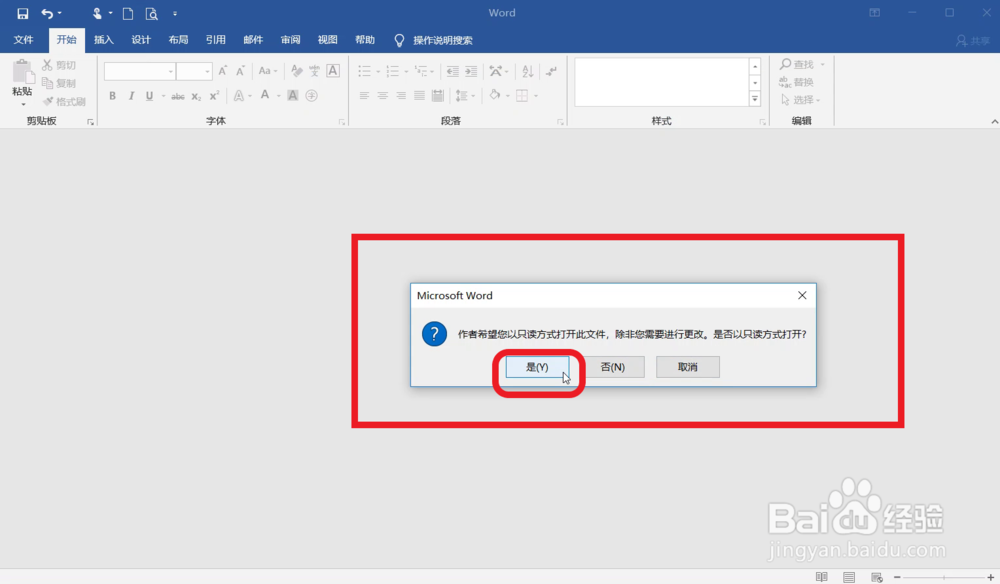Toggle Underline formatting
The image size is (1000, 584).
click(x=149, y=96)
